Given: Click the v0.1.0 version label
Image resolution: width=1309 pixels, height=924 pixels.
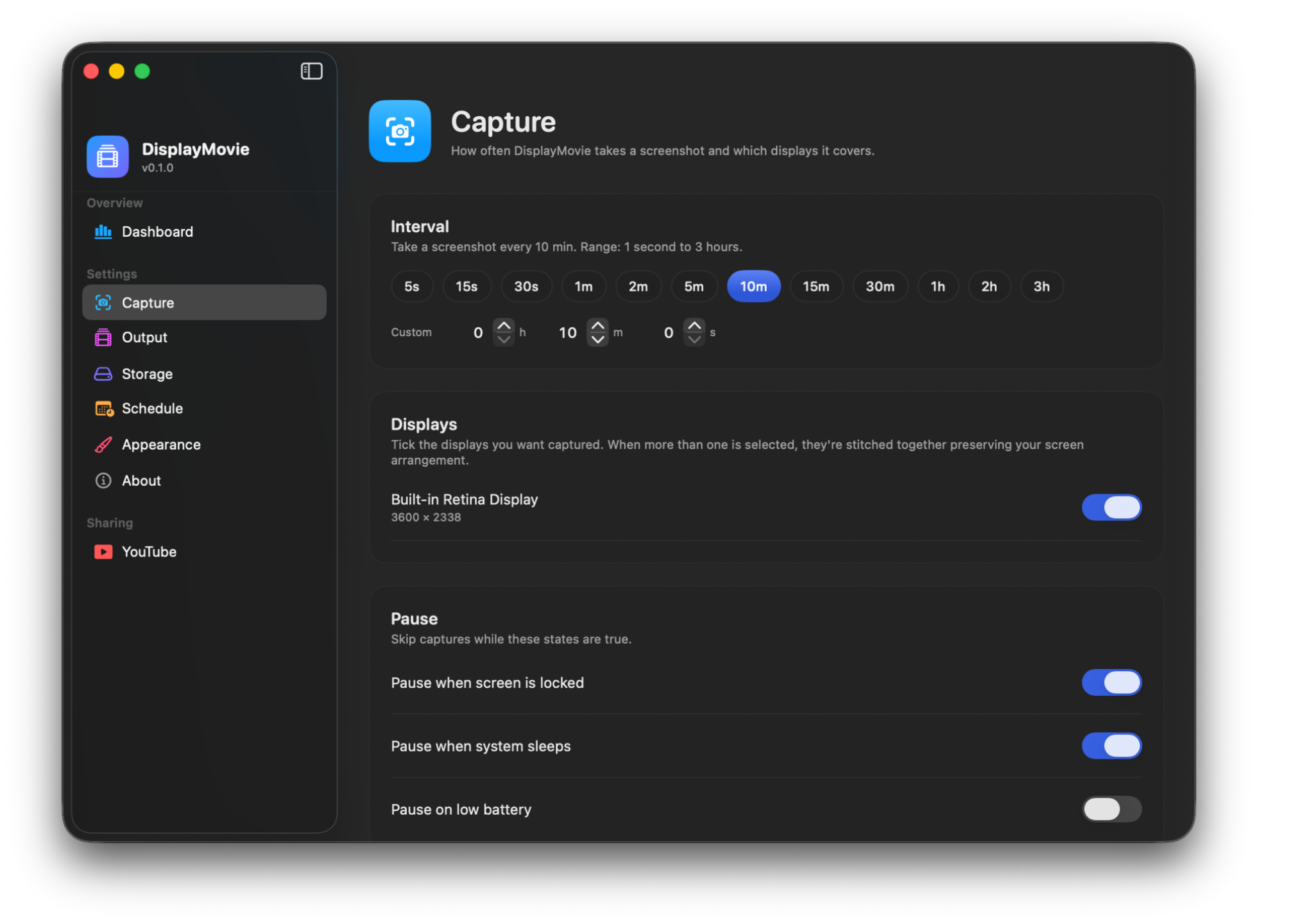Looking at the screenshot, I should point(157,168).
